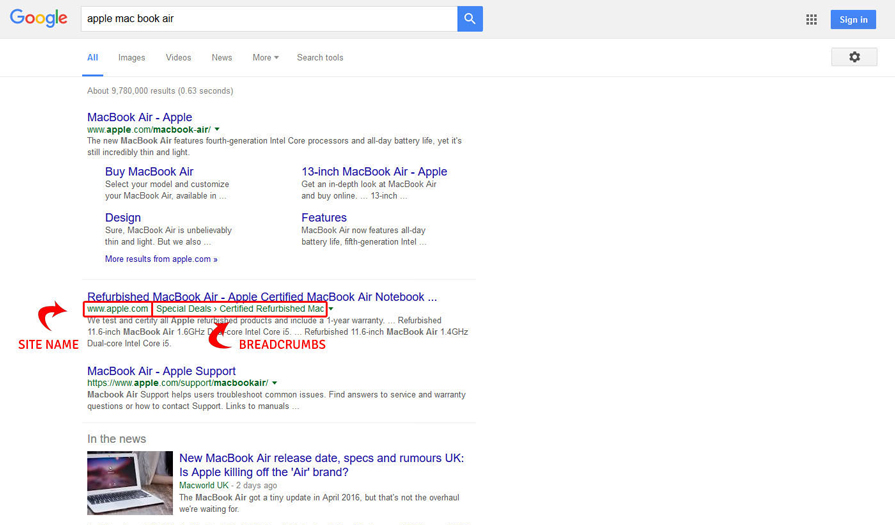The image size is (895, 525).
Task: Open the MacBook Air - Apple Support result
Action: [x=161, y=371]
